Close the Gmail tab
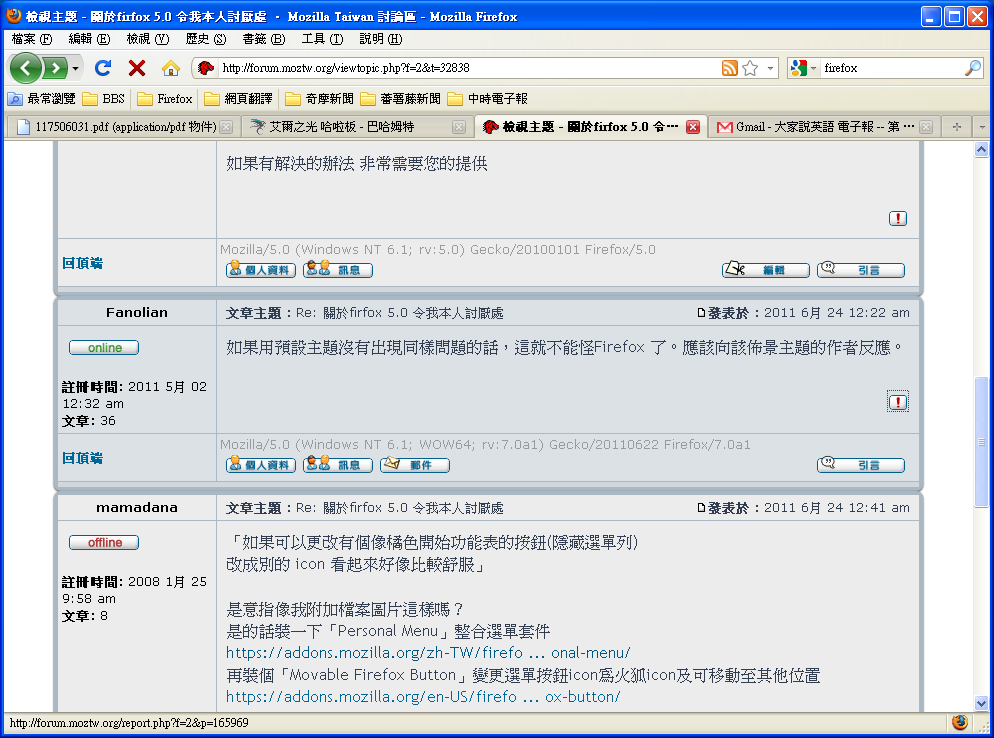994x738 pixels. tap(926, 127)
